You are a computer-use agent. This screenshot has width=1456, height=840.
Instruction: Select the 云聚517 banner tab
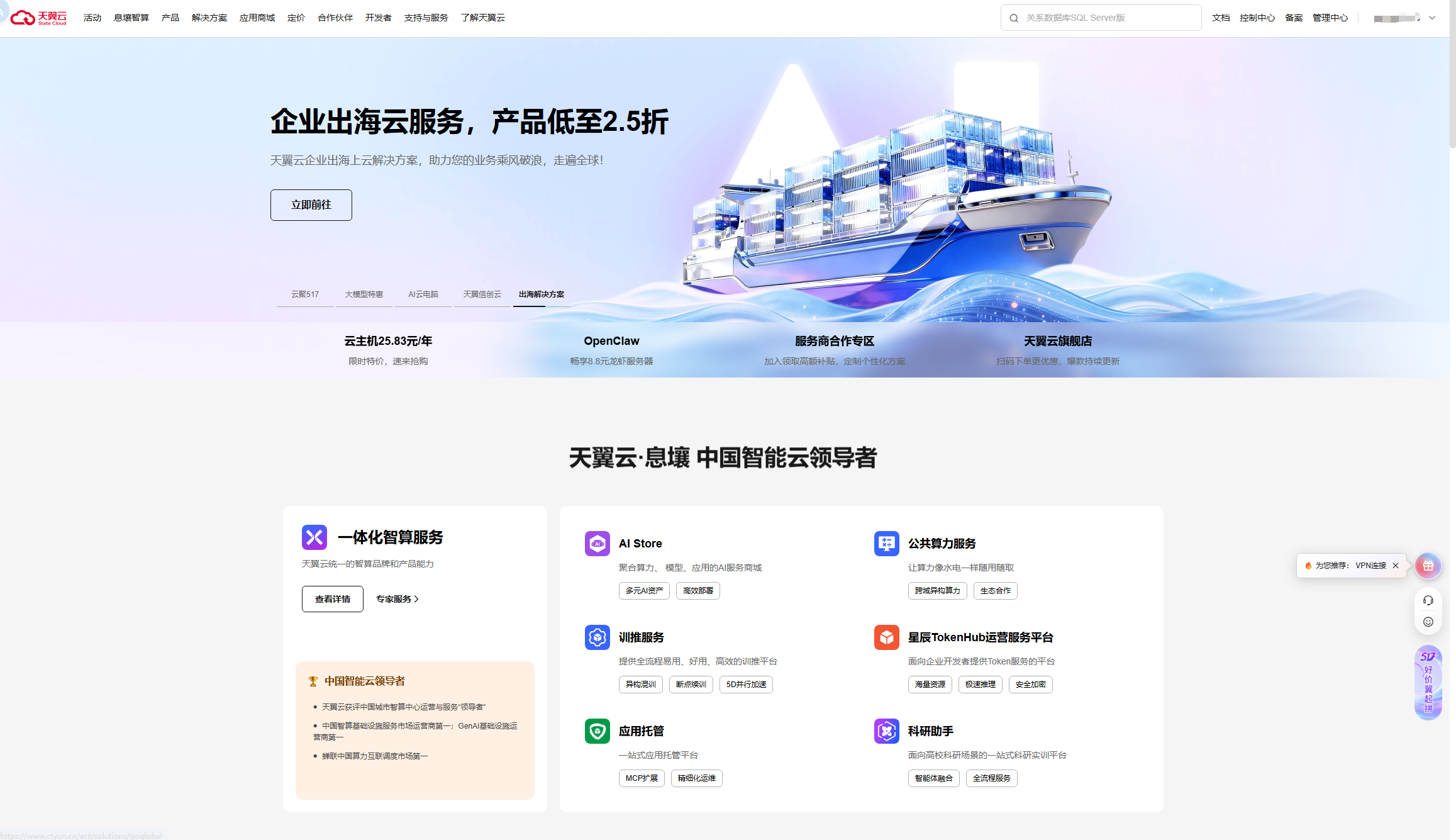click(x=305, y=294)
